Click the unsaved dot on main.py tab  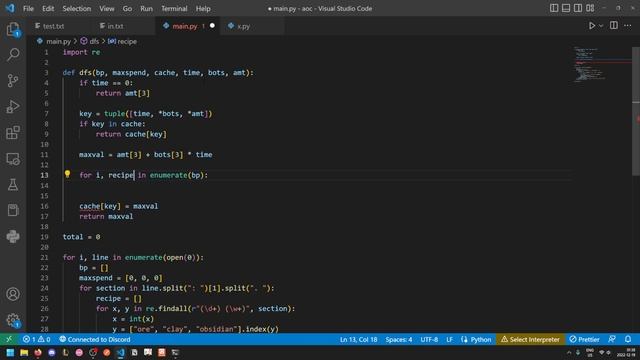(212, 26)
